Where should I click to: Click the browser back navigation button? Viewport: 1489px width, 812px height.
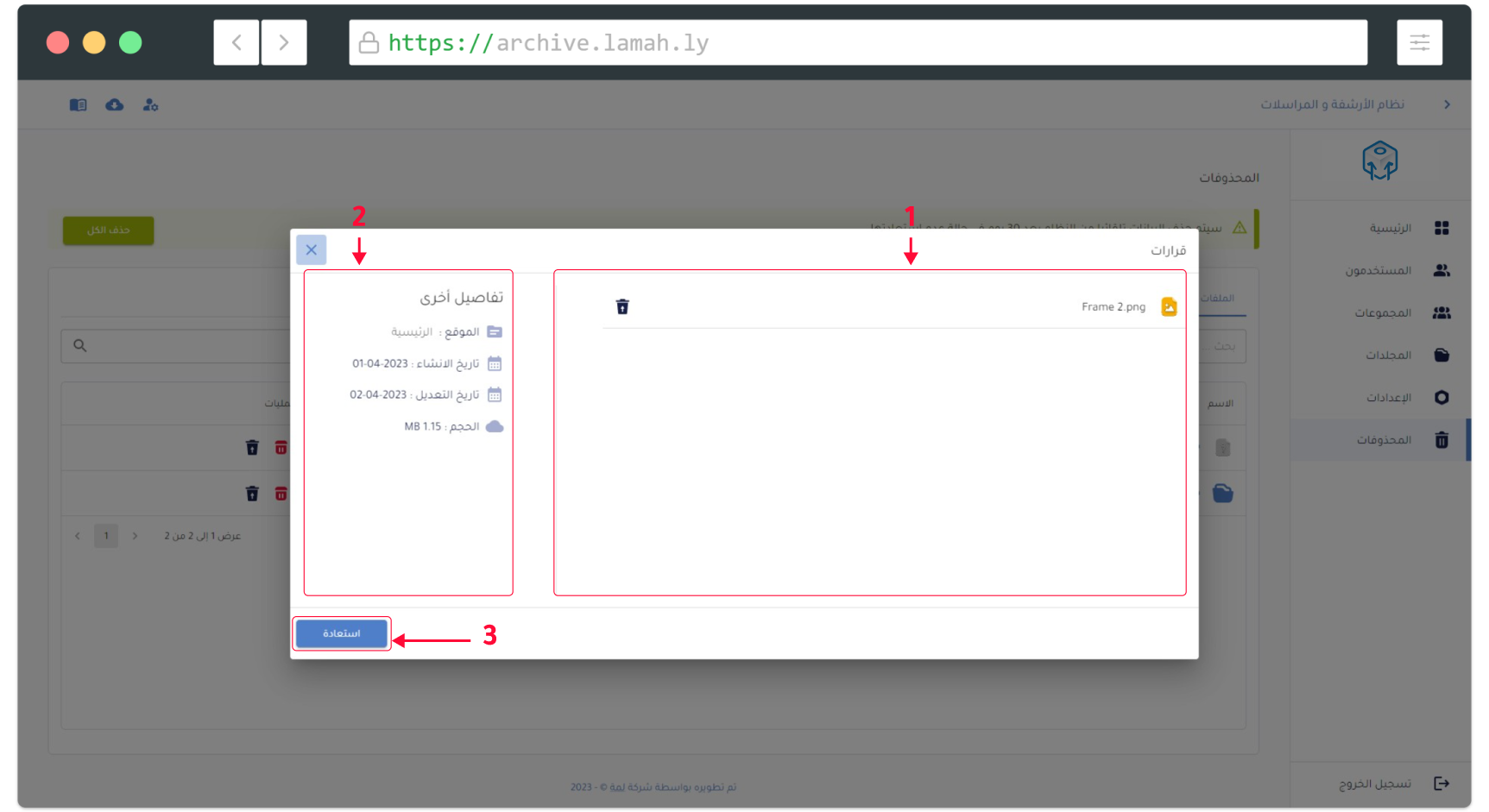237,42
